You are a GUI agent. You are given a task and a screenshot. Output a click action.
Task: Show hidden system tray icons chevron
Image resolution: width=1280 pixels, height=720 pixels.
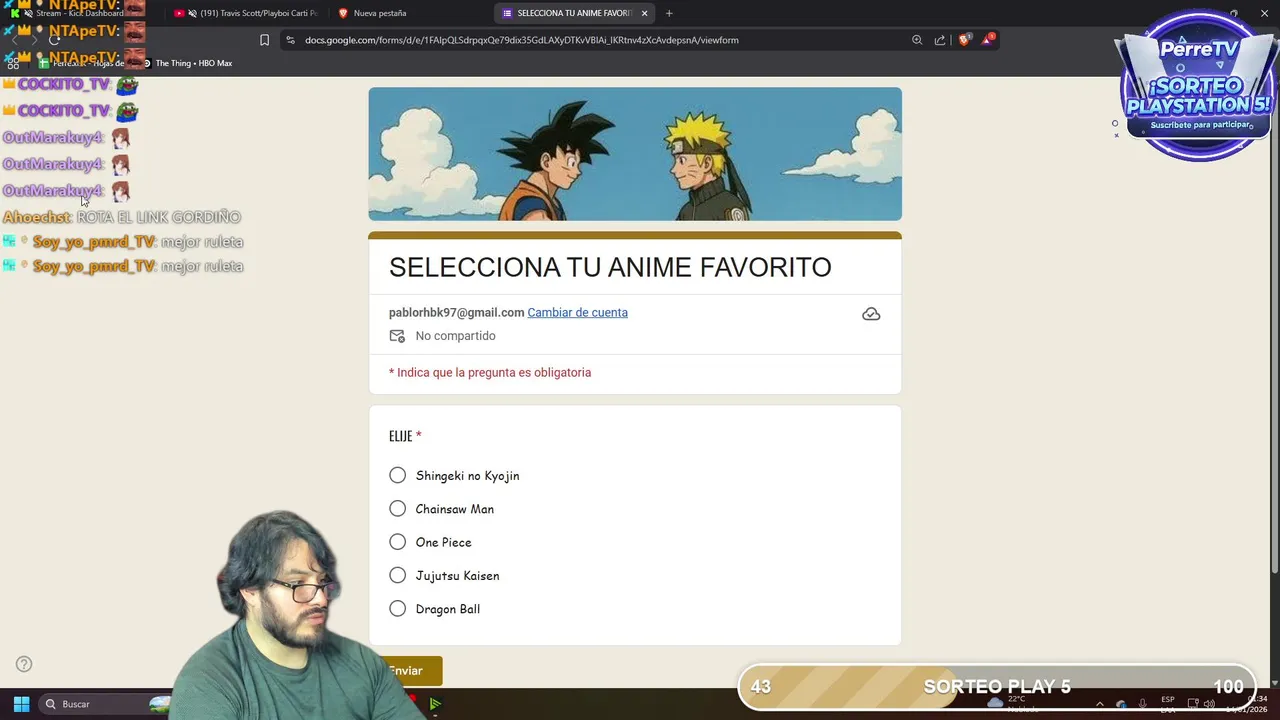point(1099,704)
